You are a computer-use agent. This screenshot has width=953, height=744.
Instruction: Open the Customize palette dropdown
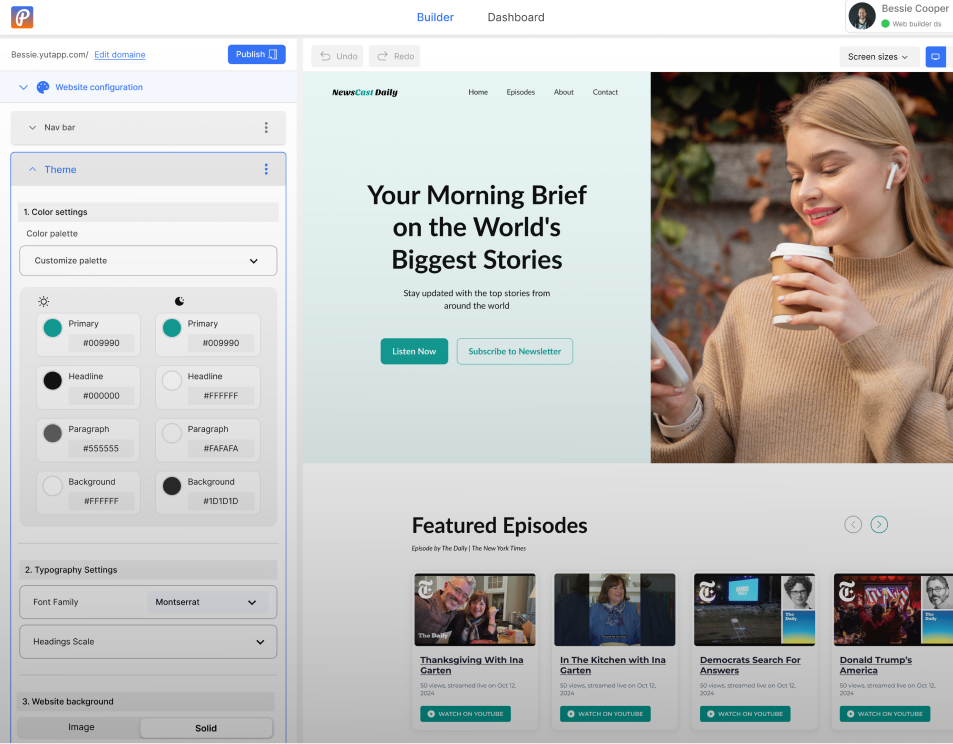147,260
